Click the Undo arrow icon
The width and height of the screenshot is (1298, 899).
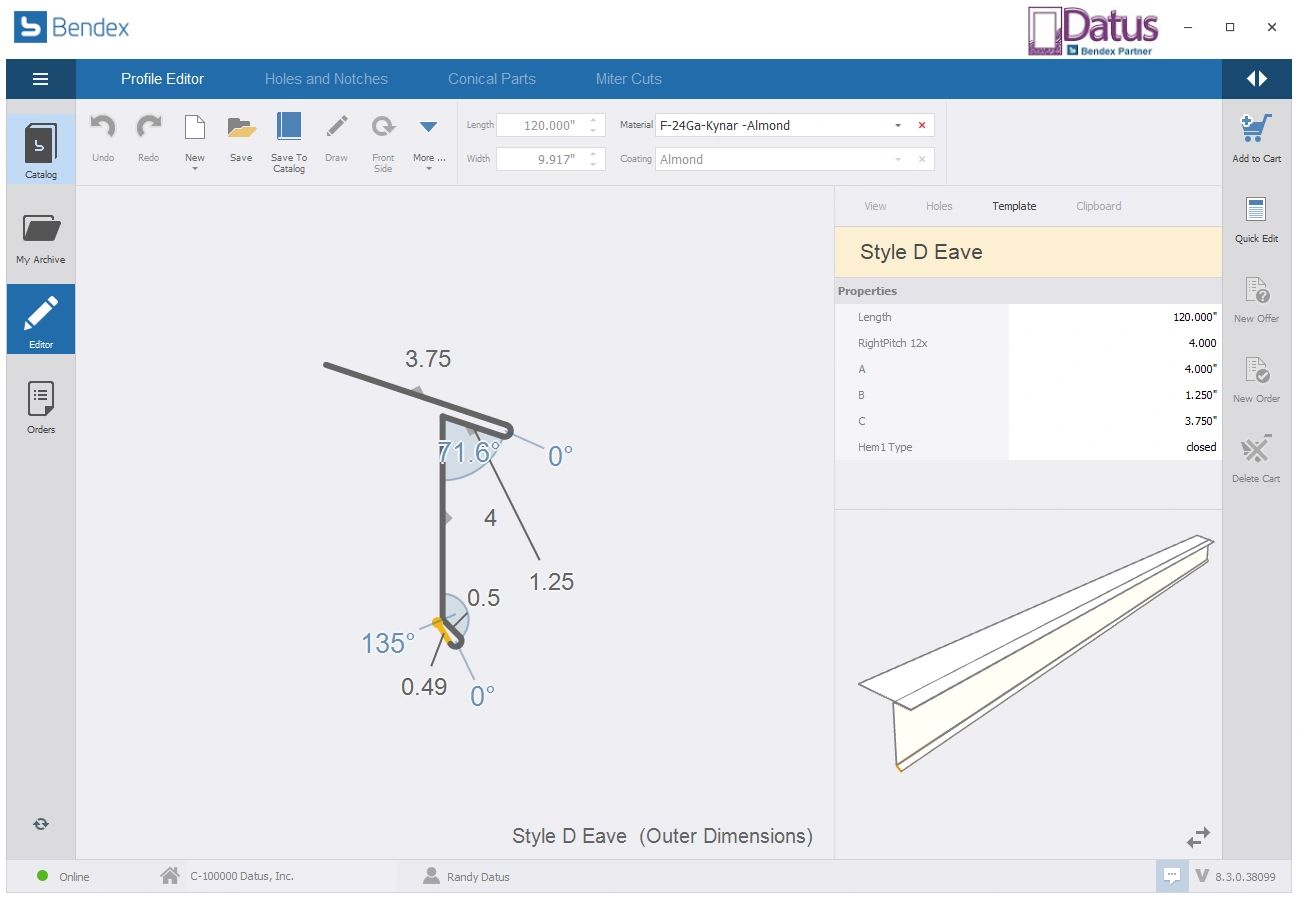103,127
